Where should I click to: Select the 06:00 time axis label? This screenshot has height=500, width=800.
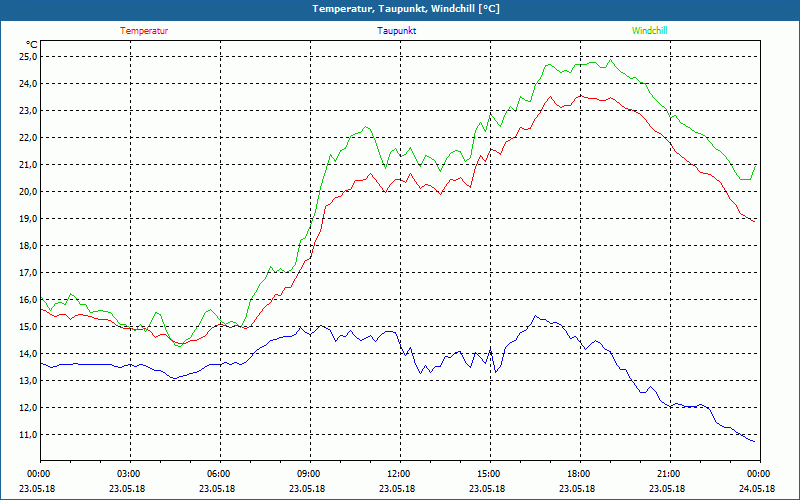(x=217, y=474)
